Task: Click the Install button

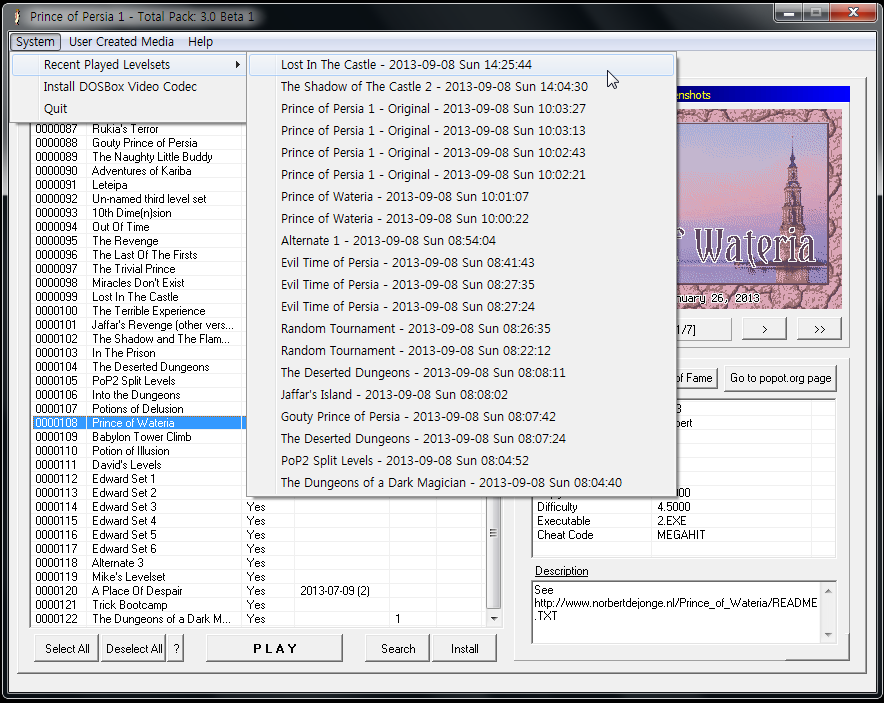Action: click(465, 648)
